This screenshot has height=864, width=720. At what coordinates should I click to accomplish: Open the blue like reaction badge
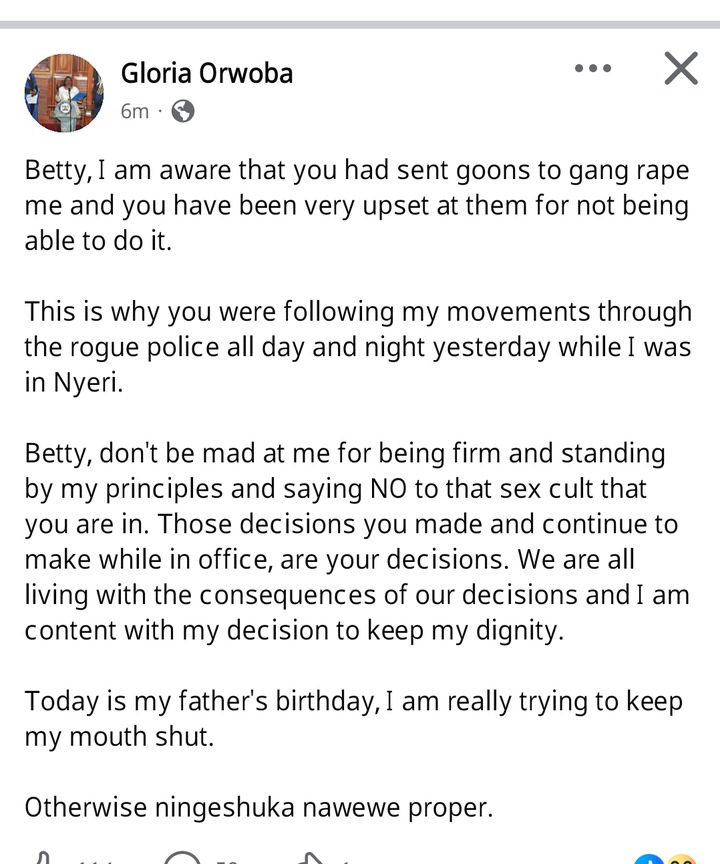[650, 859]
